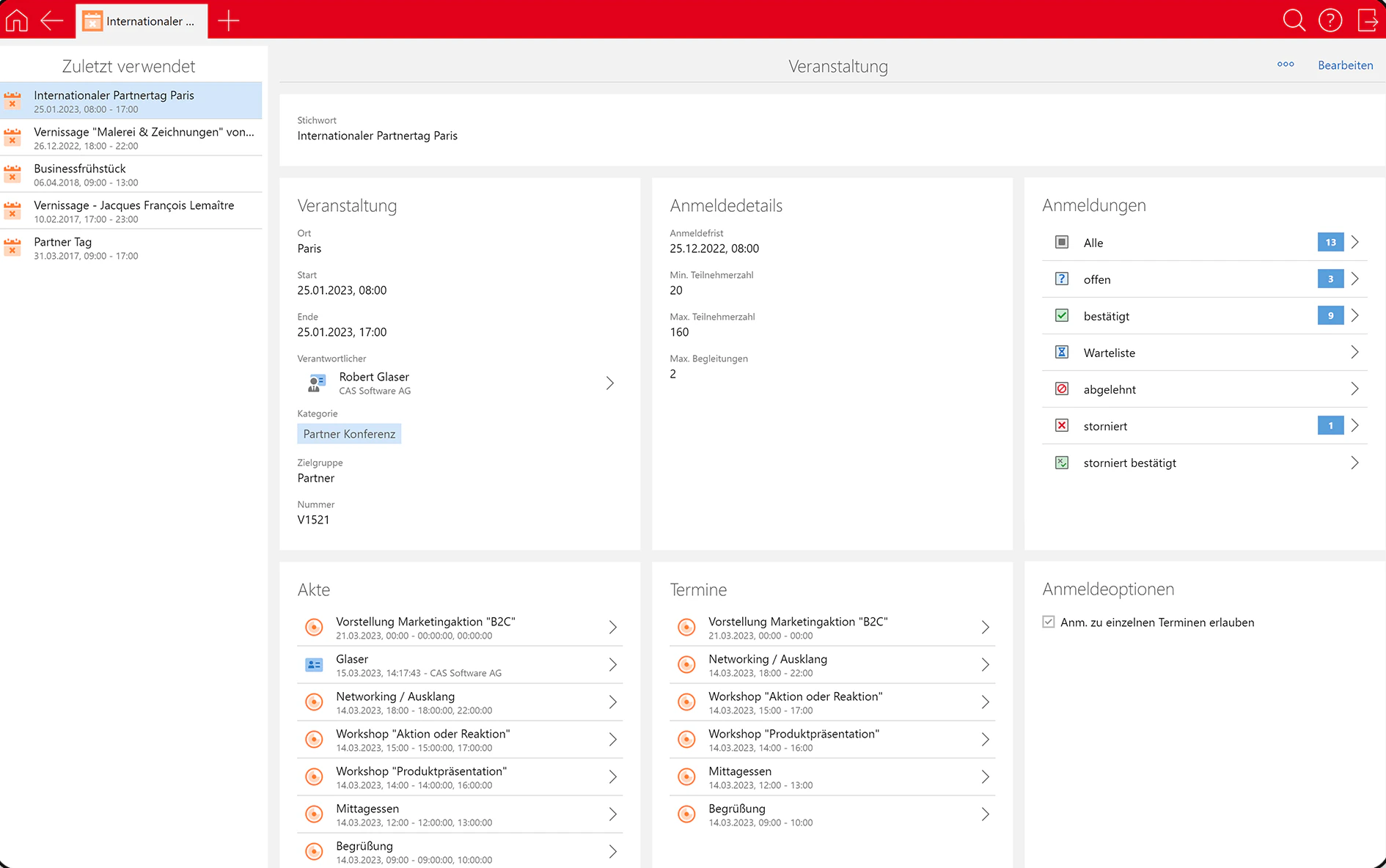Click the event icon beside Partner Tag
Viewport: 1386px width, 868px height.
tap(12, 247)
